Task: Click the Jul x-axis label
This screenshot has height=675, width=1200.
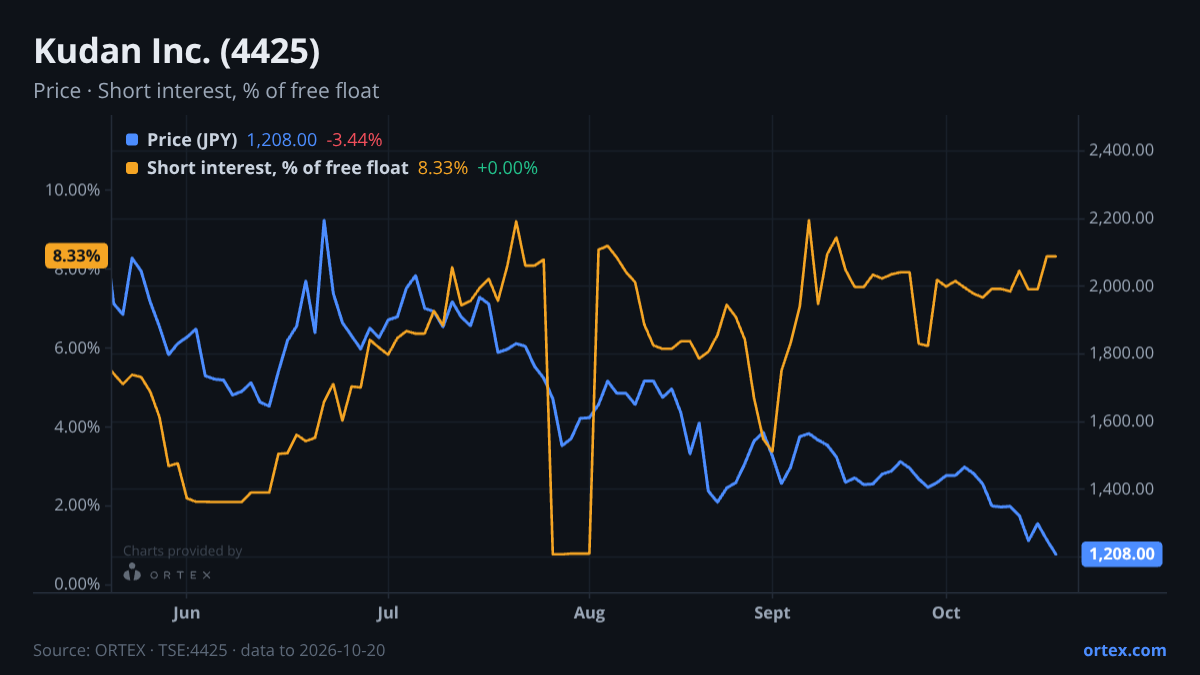Action: 390,612
